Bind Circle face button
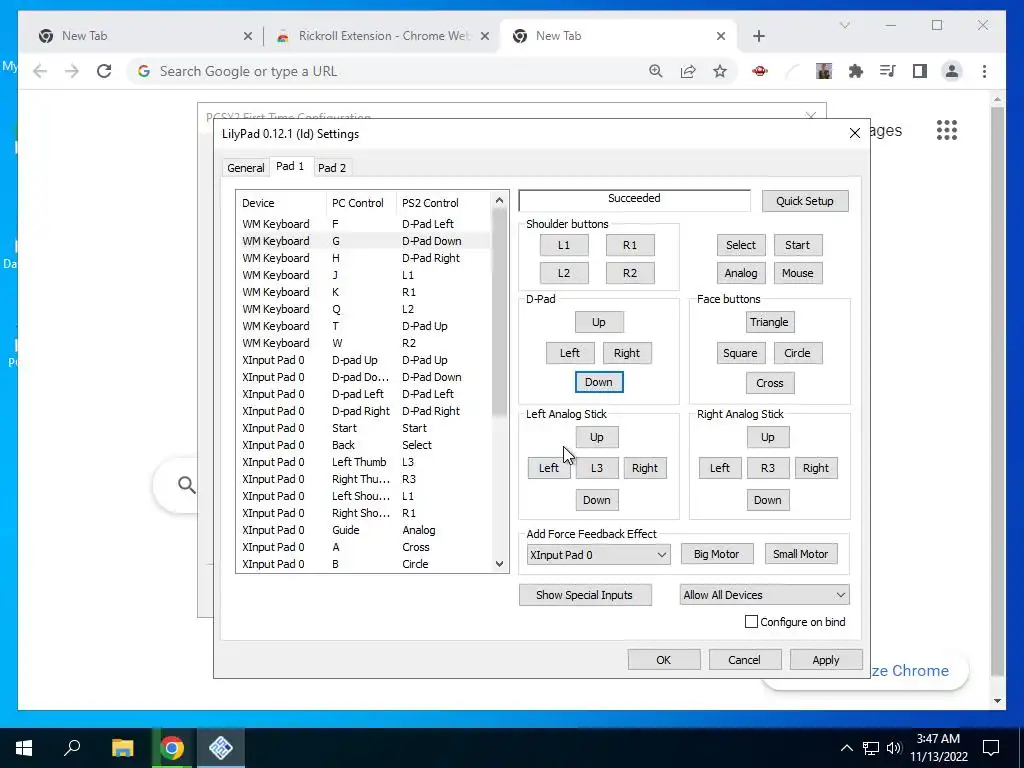 pyautogui.click(x=797, y=353)
